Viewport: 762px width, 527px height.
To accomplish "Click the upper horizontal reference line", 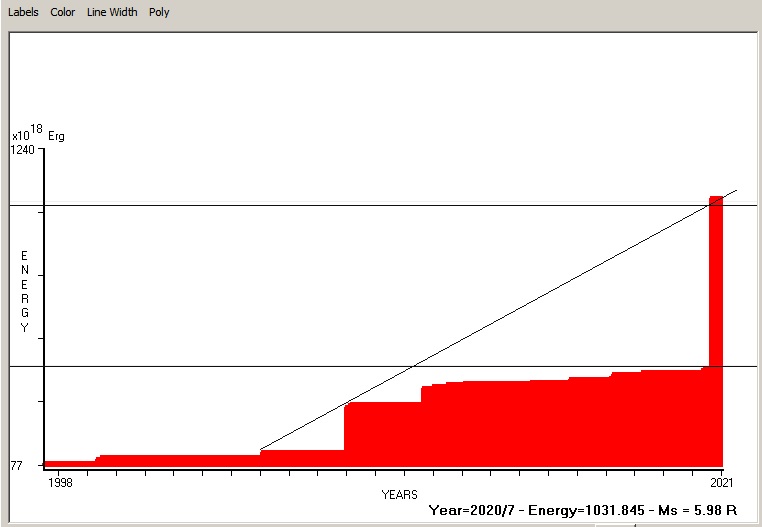I will click(300, 205).
